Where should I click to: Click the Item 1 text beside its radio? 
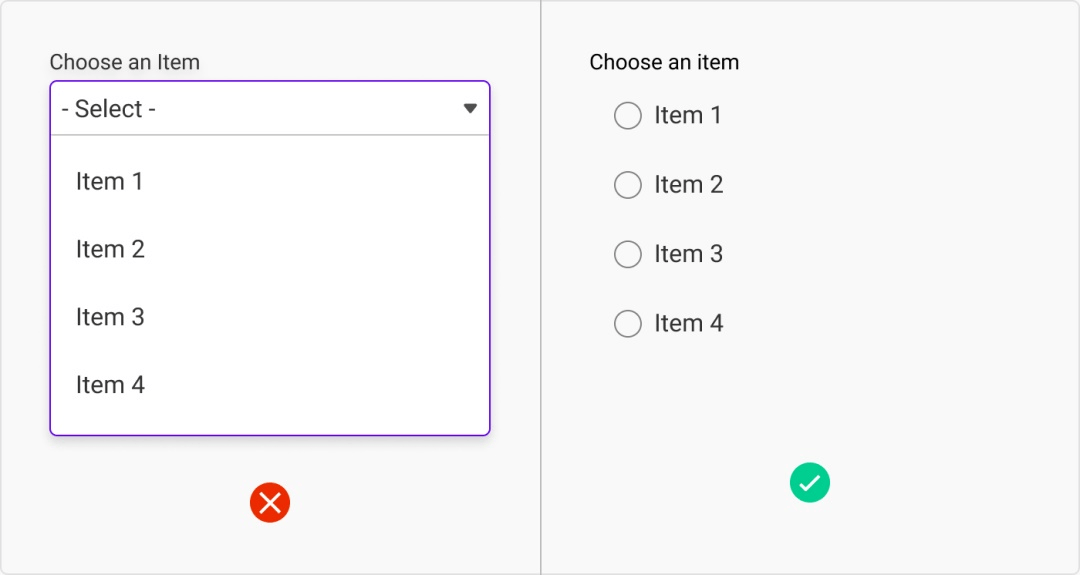(687, 115)
